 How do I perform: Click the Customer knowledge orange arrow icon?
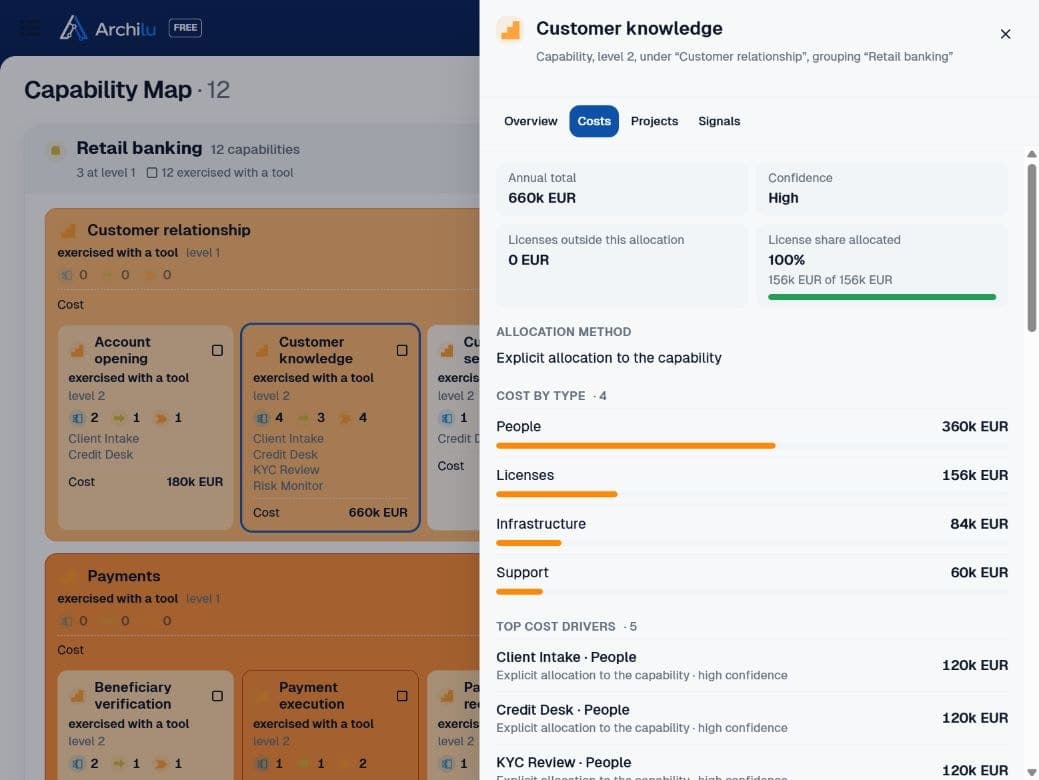point(345,418)
